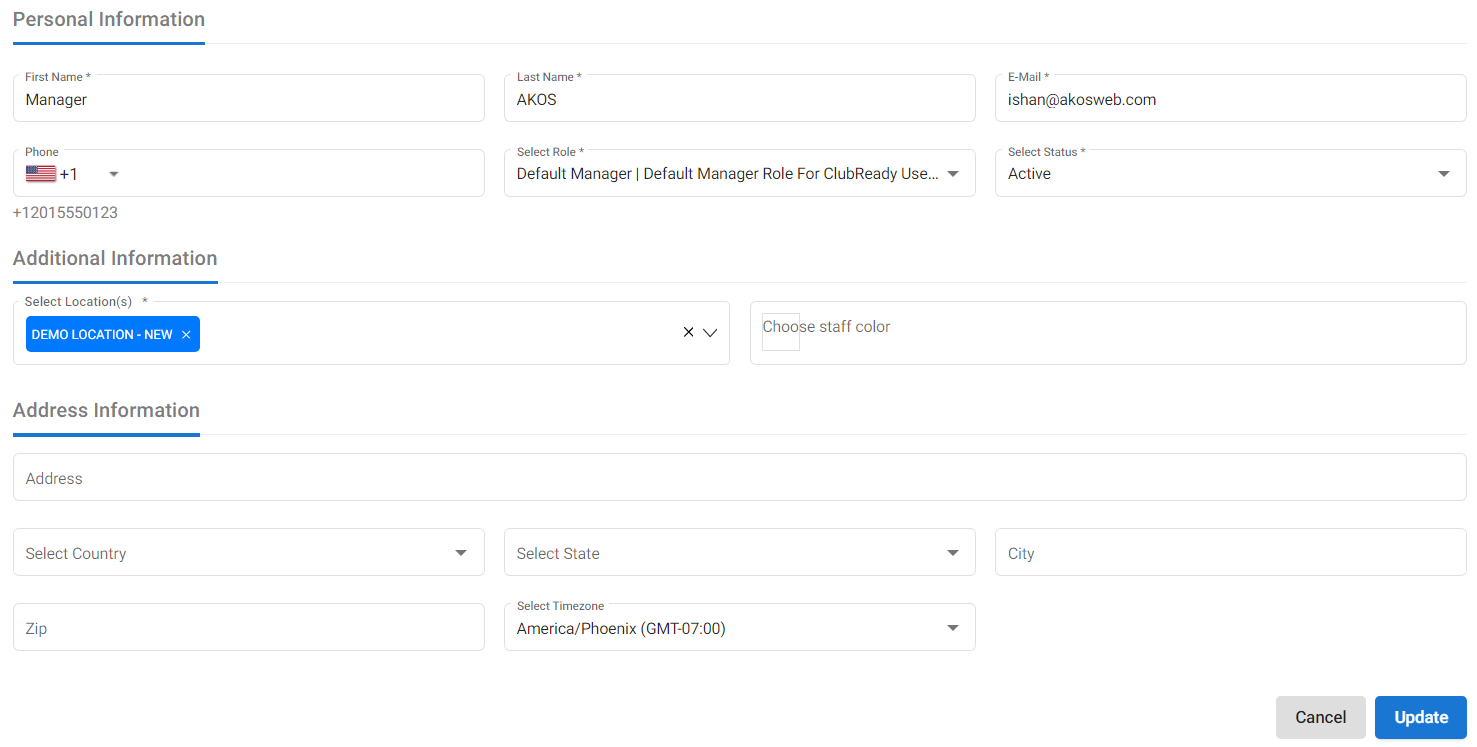The image size is (1477, 747).
Task: Click the Cancel button
Action: 1320,717
